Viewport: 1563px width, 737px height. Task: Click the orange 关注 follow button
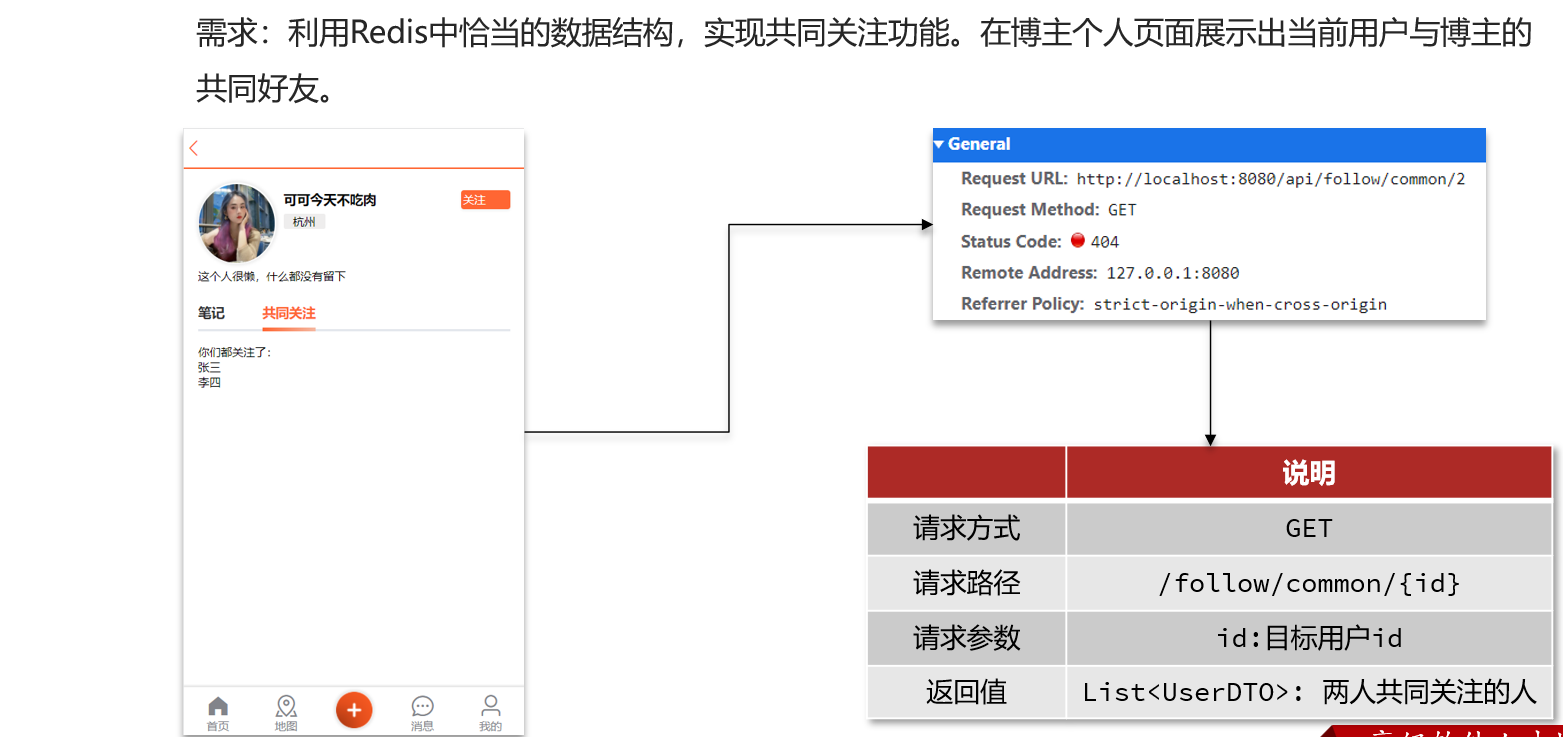click(485, 200)
